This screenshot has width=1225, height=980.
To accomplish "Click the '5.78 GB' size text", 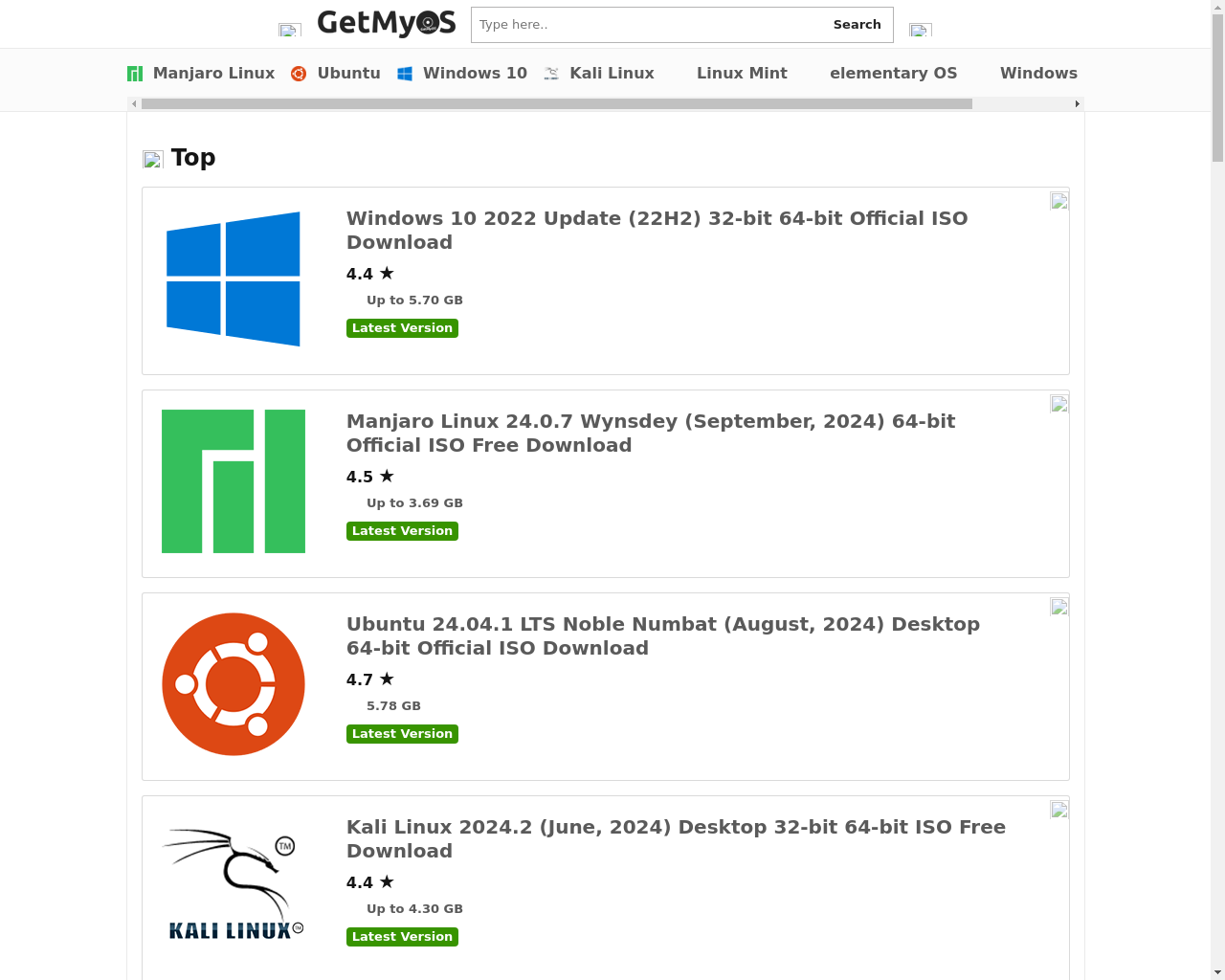I will pyautogui.click(x=393, y=706).
